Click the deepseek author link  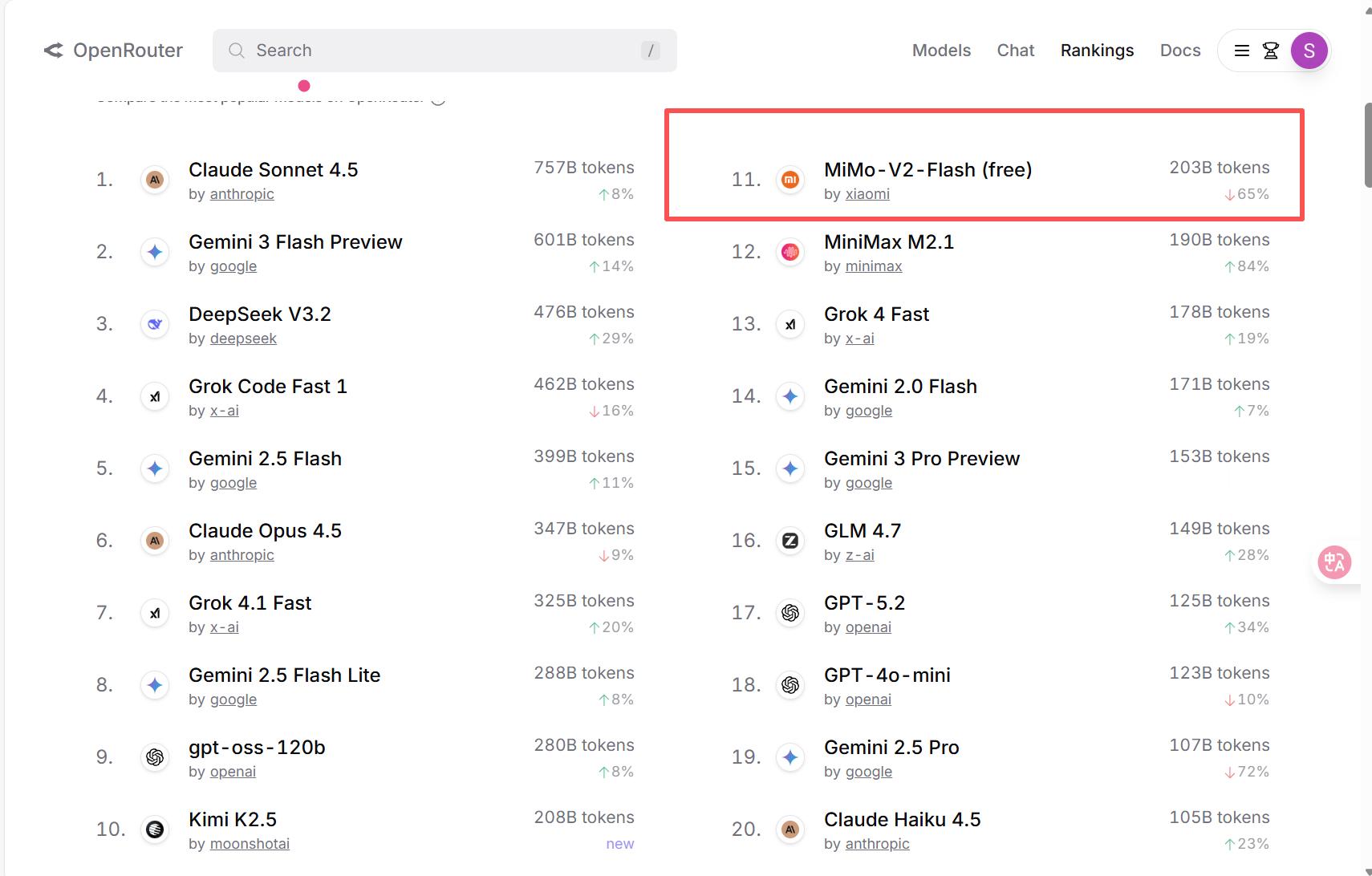point(243,339)
